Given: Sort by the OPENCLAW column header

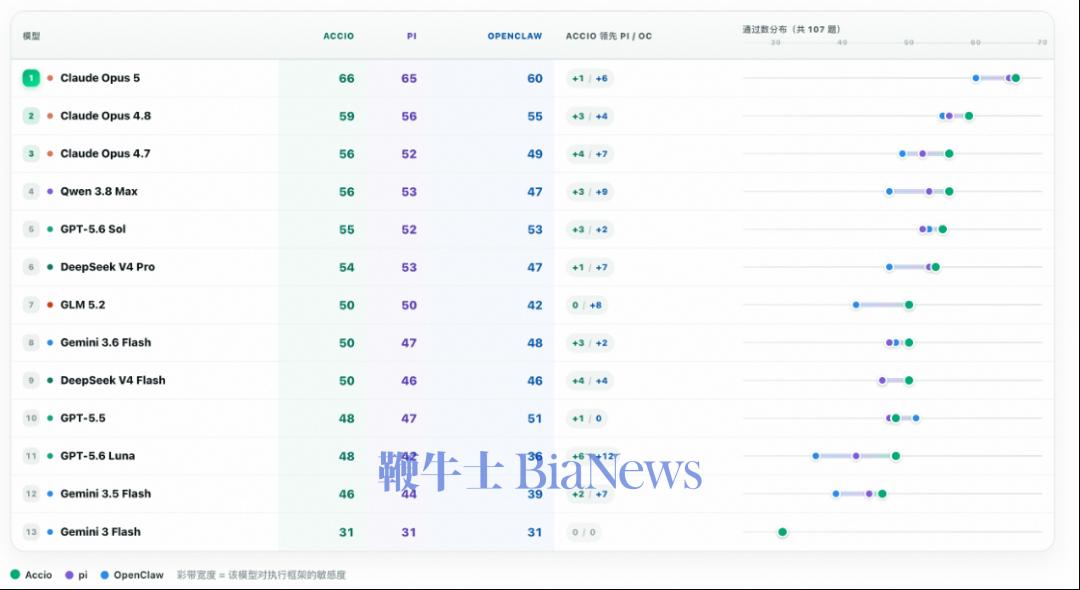Looking at the screenshot, I should (x=515, y=36).
